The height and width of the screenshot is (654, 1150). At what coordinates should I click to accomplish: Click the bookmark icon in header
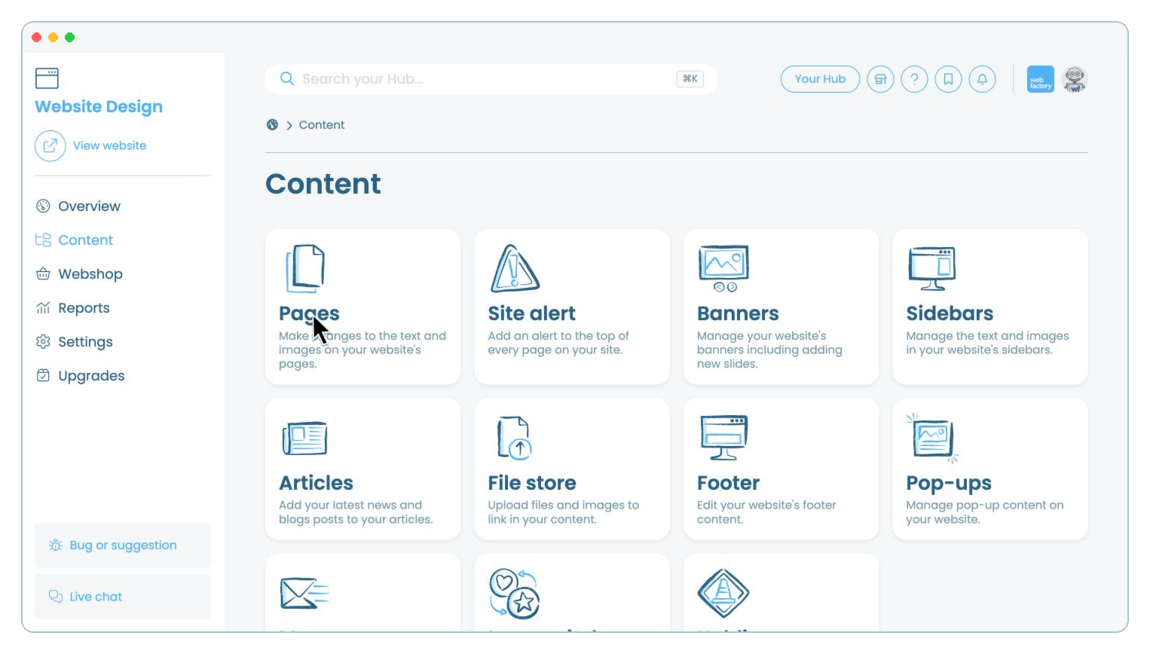coord(948,79)
